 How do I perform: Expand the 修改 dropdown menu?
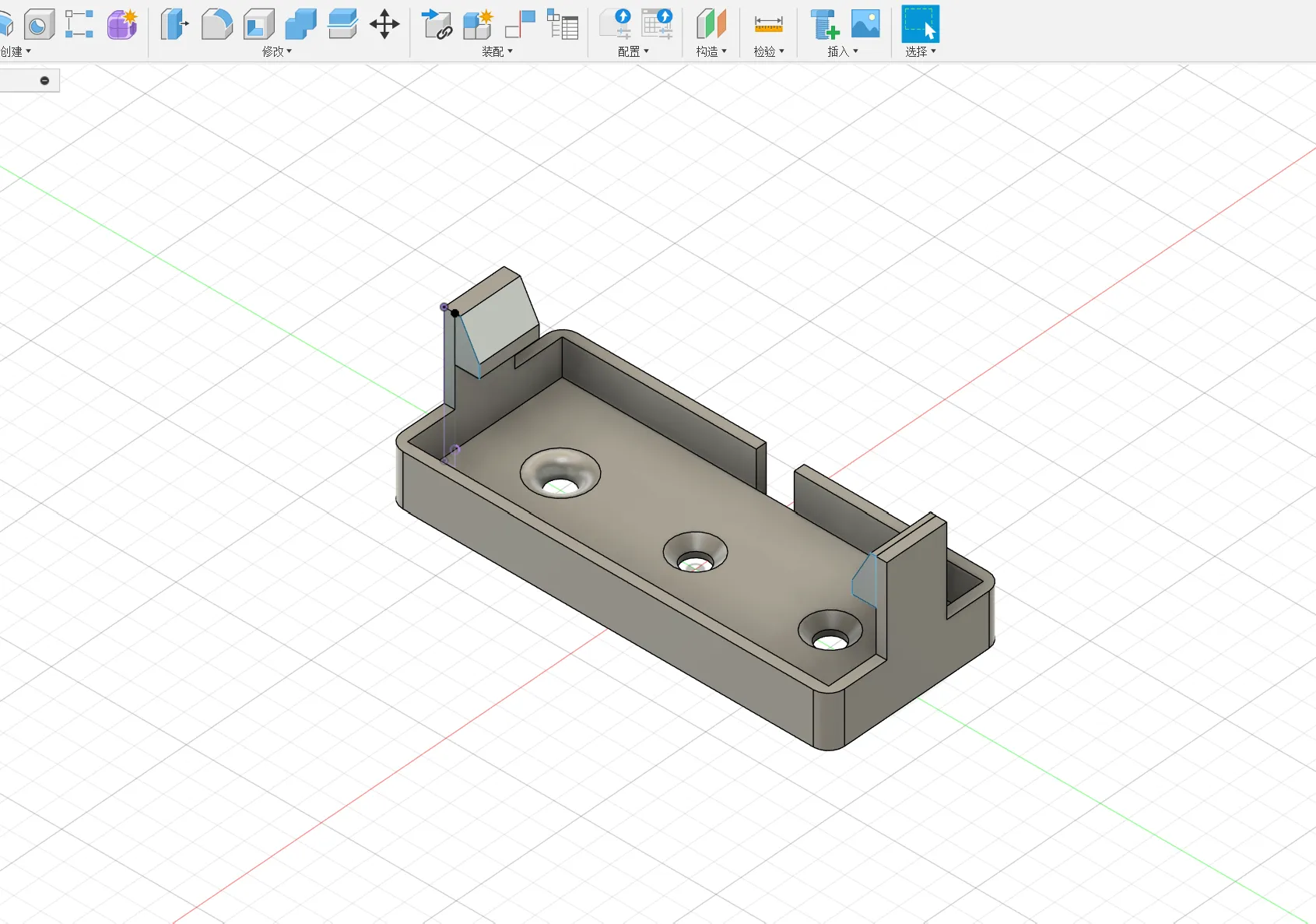click(277, 51)
